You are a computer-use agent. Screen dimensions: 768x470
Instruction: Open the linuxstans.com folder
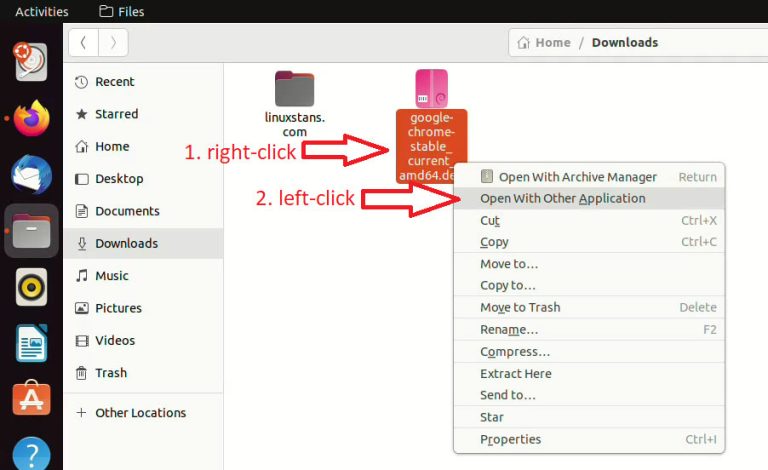[294, 102]
